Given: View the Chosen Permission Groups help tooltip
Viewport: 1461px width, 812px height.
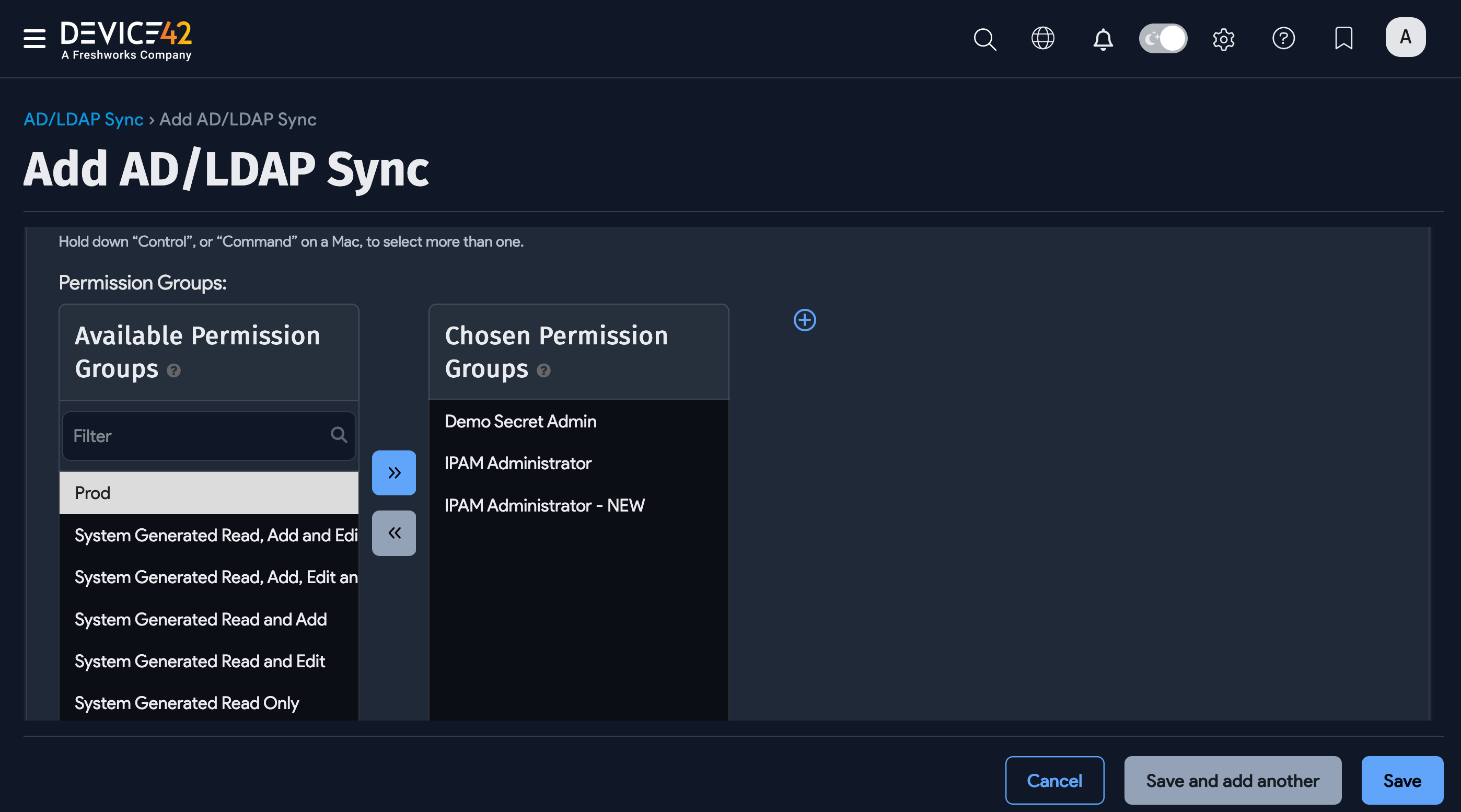Looking at the screenshot, I should click(x=544, y=372).
